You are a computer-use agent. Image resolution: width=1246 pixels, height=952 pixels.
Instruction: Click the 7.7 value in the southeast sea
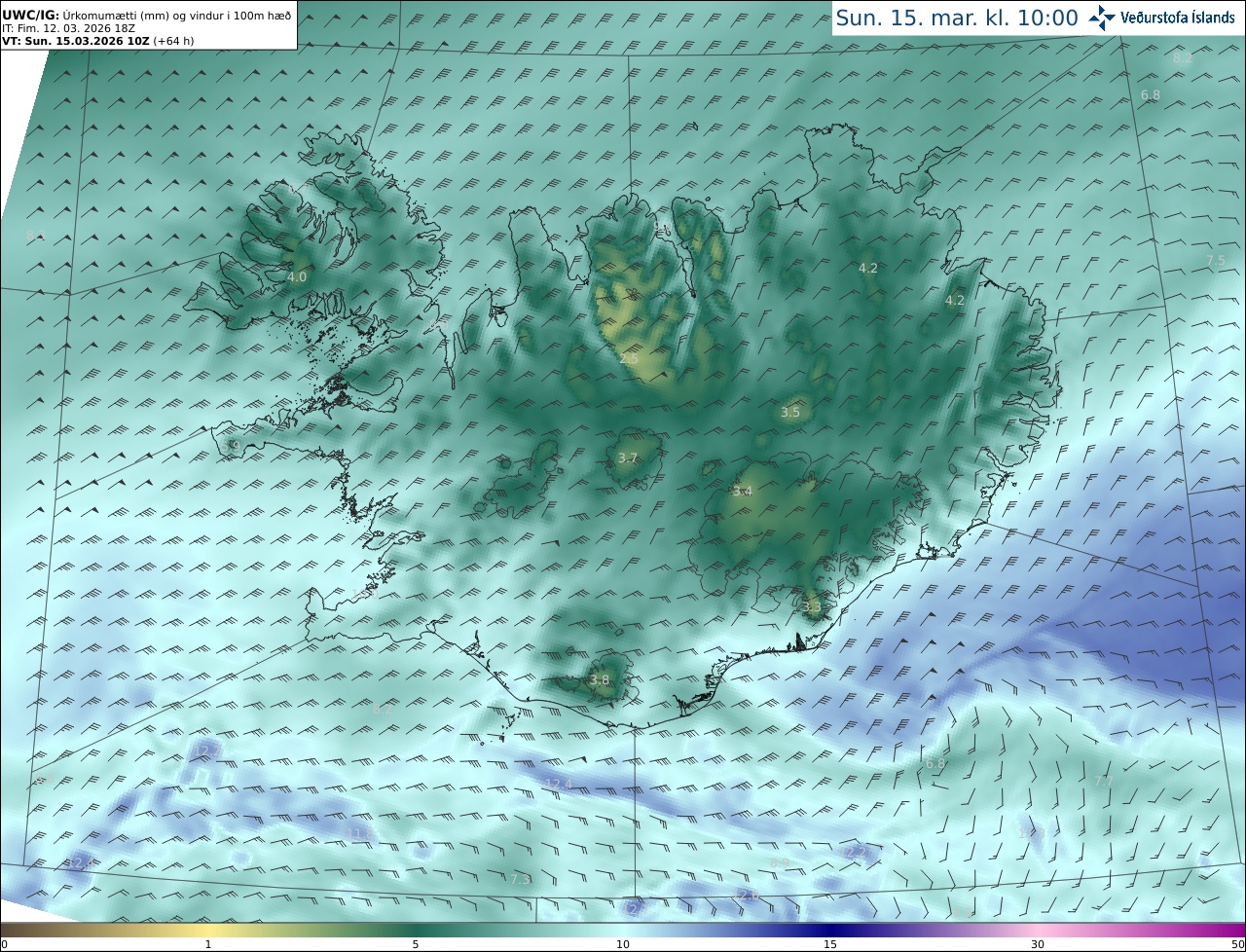pos(1104,782)
